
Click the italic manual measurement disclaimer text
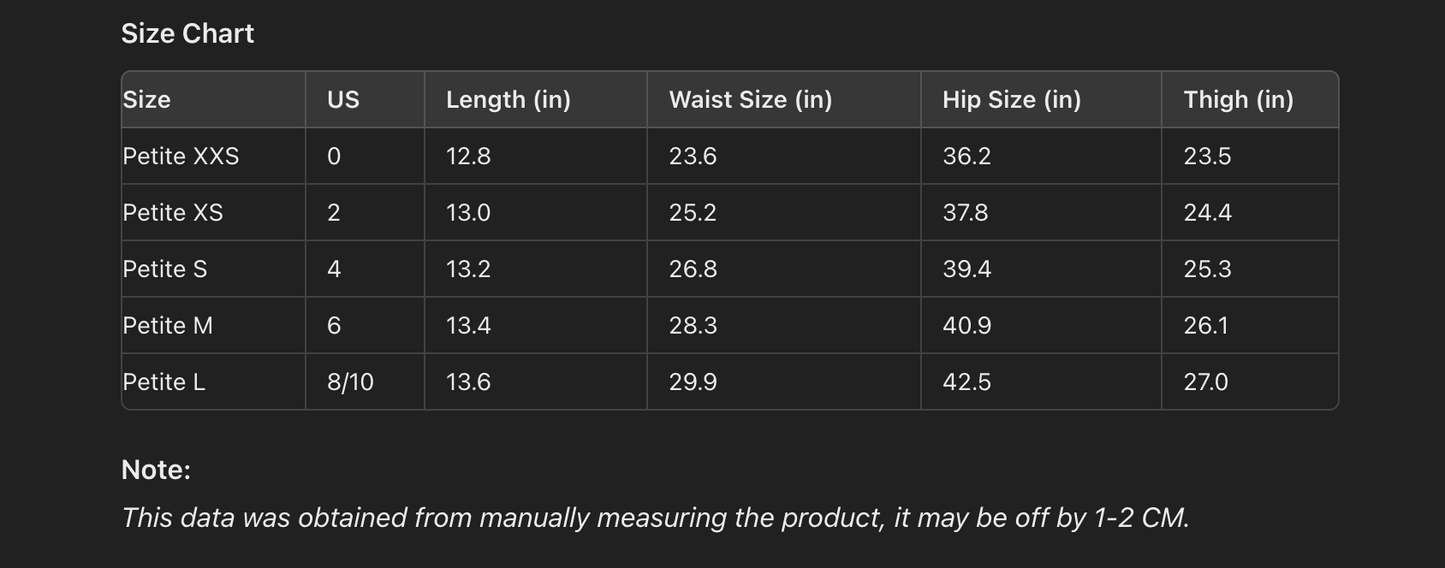[655, 518]
